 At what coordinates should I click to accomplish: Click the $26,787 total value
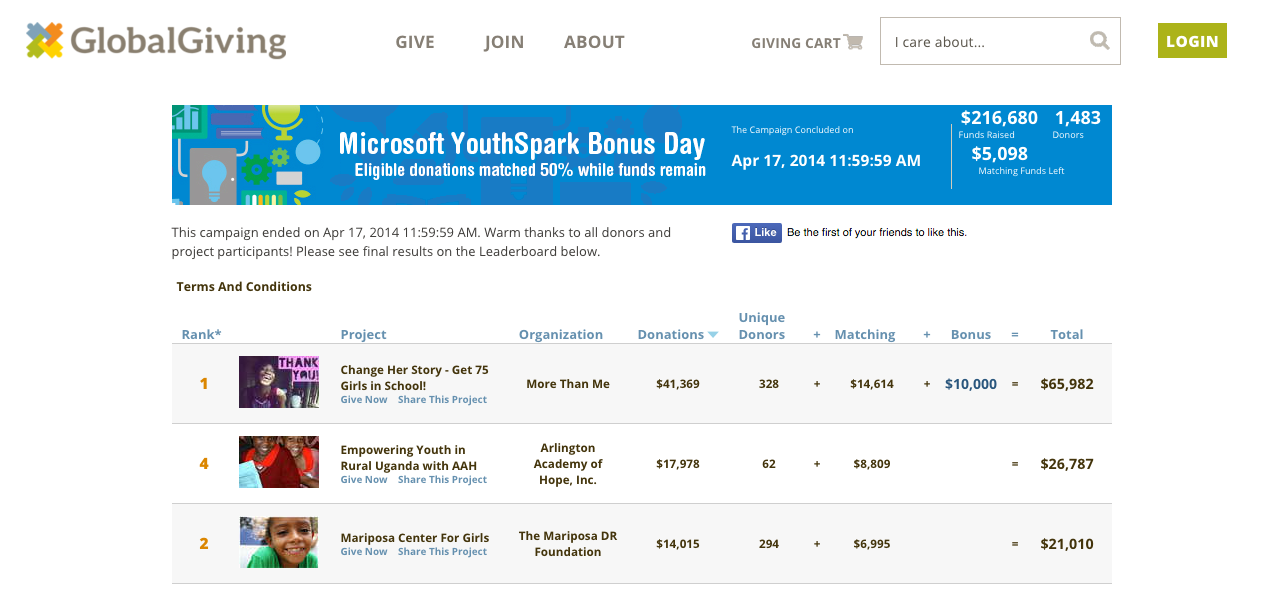(1067, 464)
